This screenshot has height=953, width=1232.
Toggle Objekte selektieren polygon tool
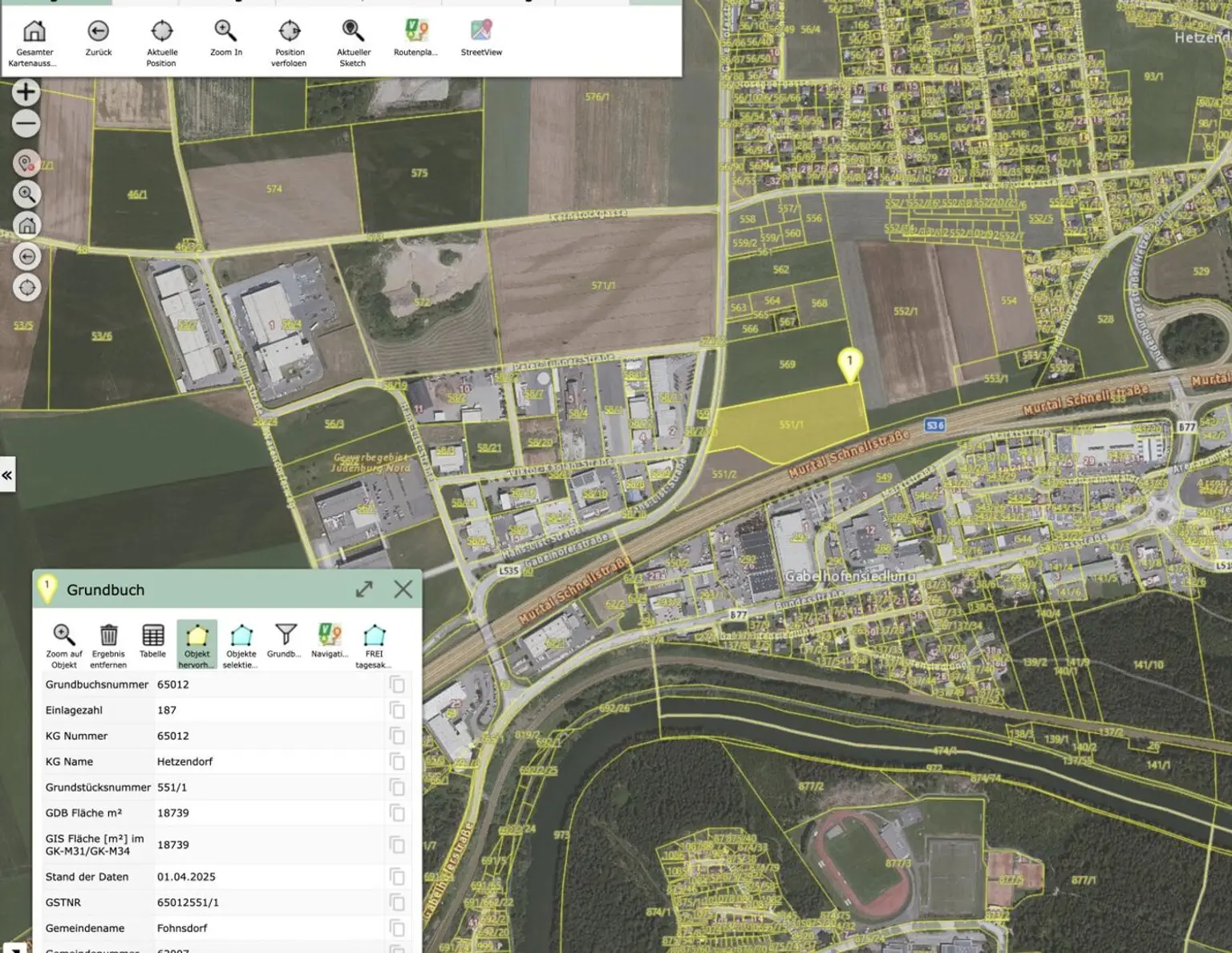[x=241, y=635]
